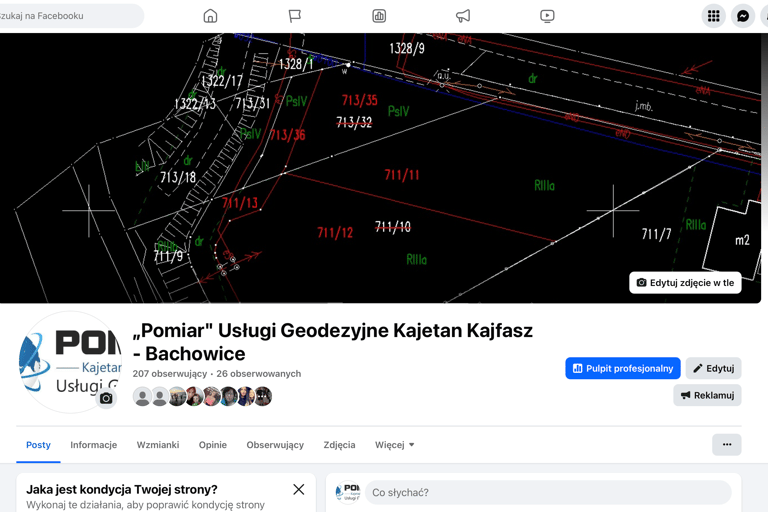Switch to the Posty tab
Viewport: 768px width, 512px height.
pos(38,445)
